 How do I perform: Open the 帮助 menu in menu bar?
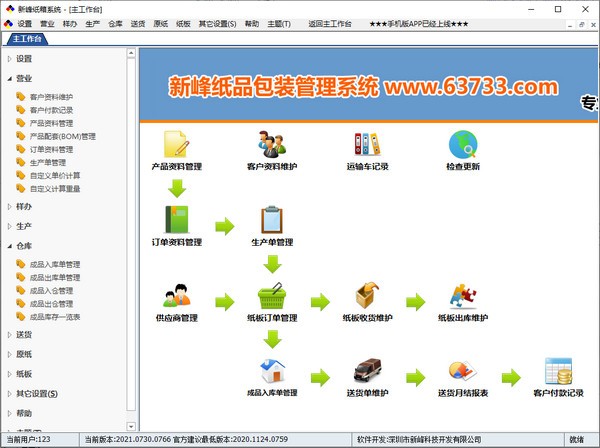(x=252, y=24)
